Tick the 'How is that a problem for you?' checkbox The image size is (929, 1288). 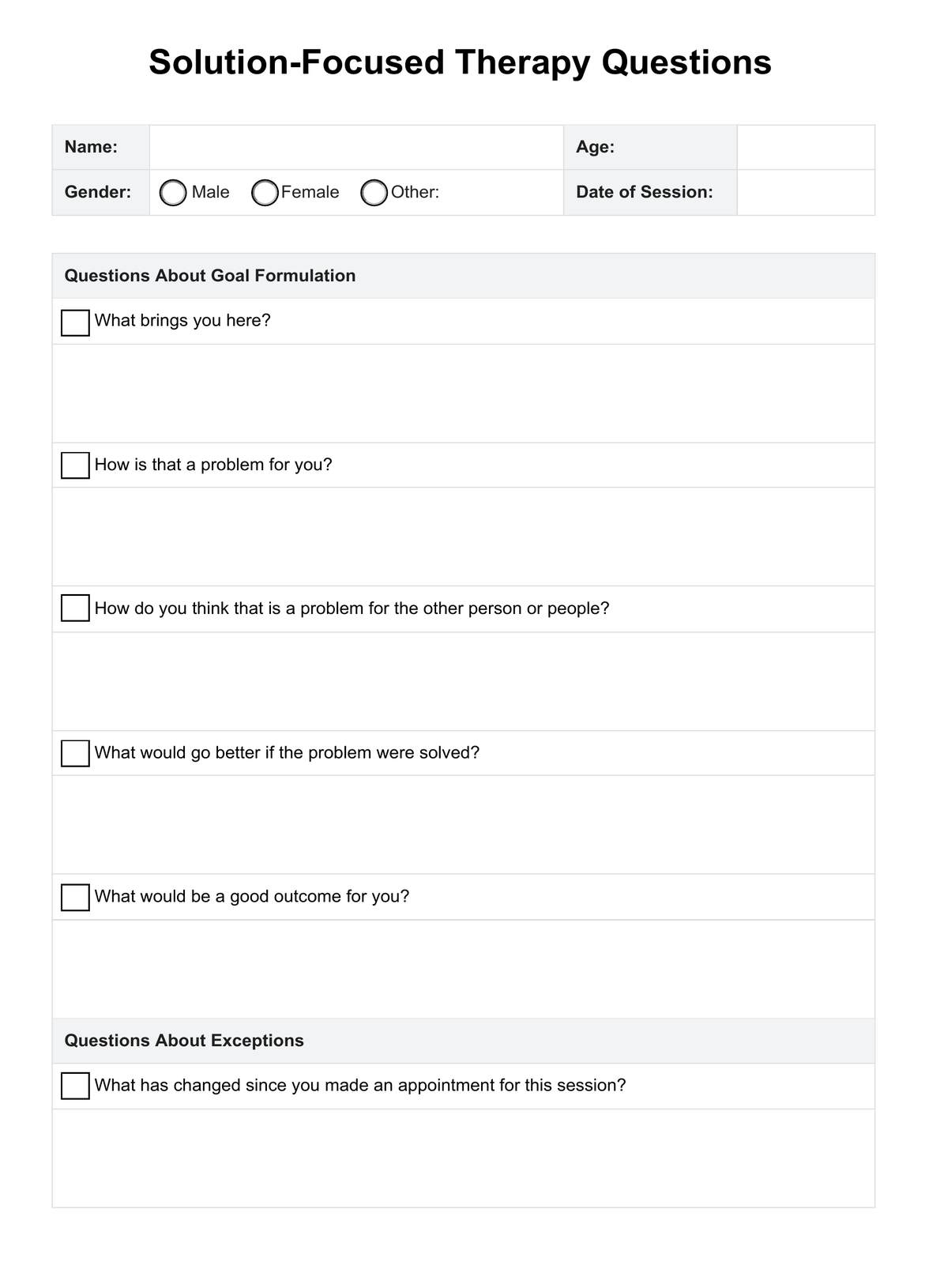tap(75, 465)
